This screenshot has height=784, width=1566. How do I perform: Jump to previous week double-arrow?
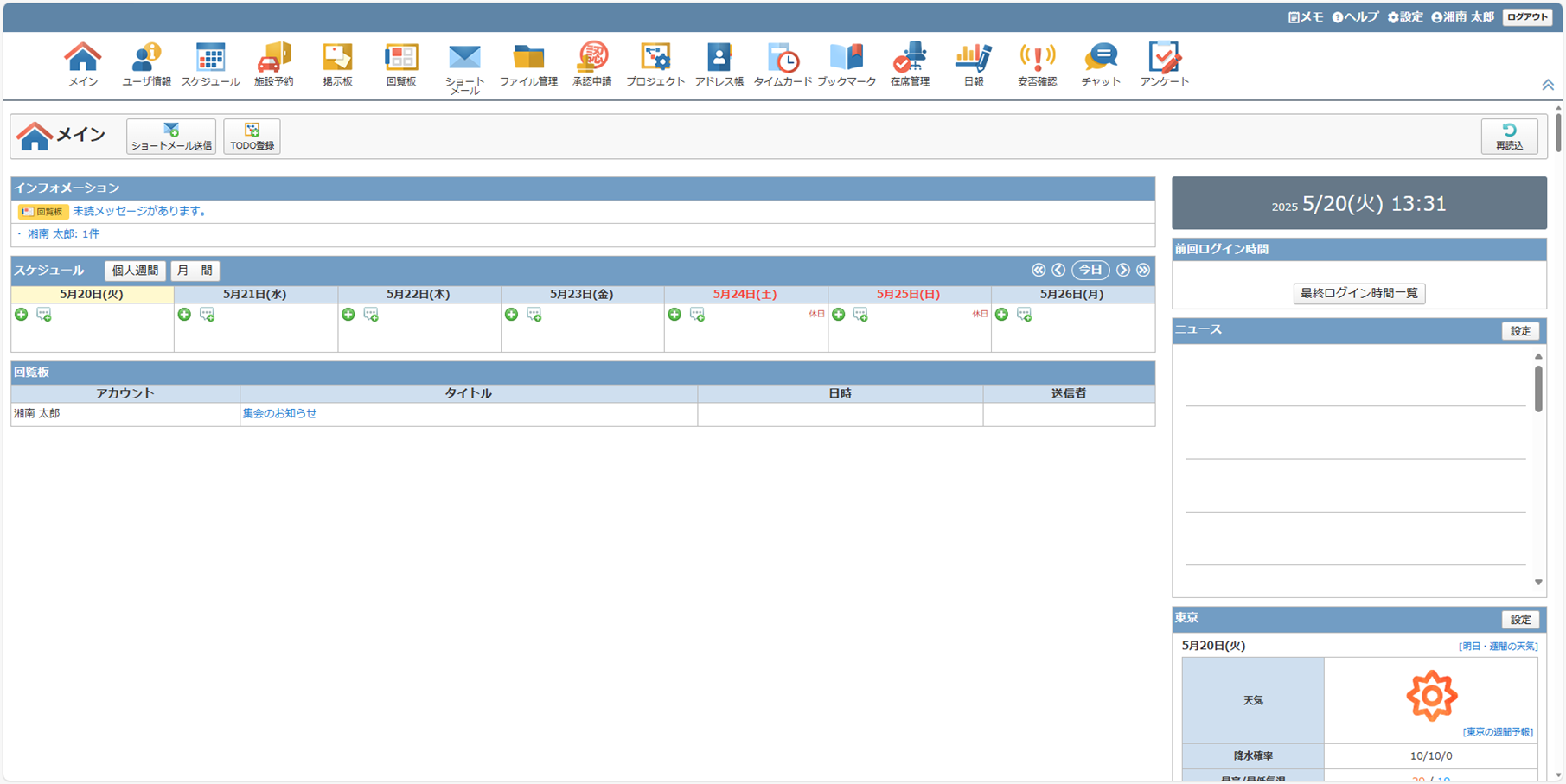pos(1039,271)
